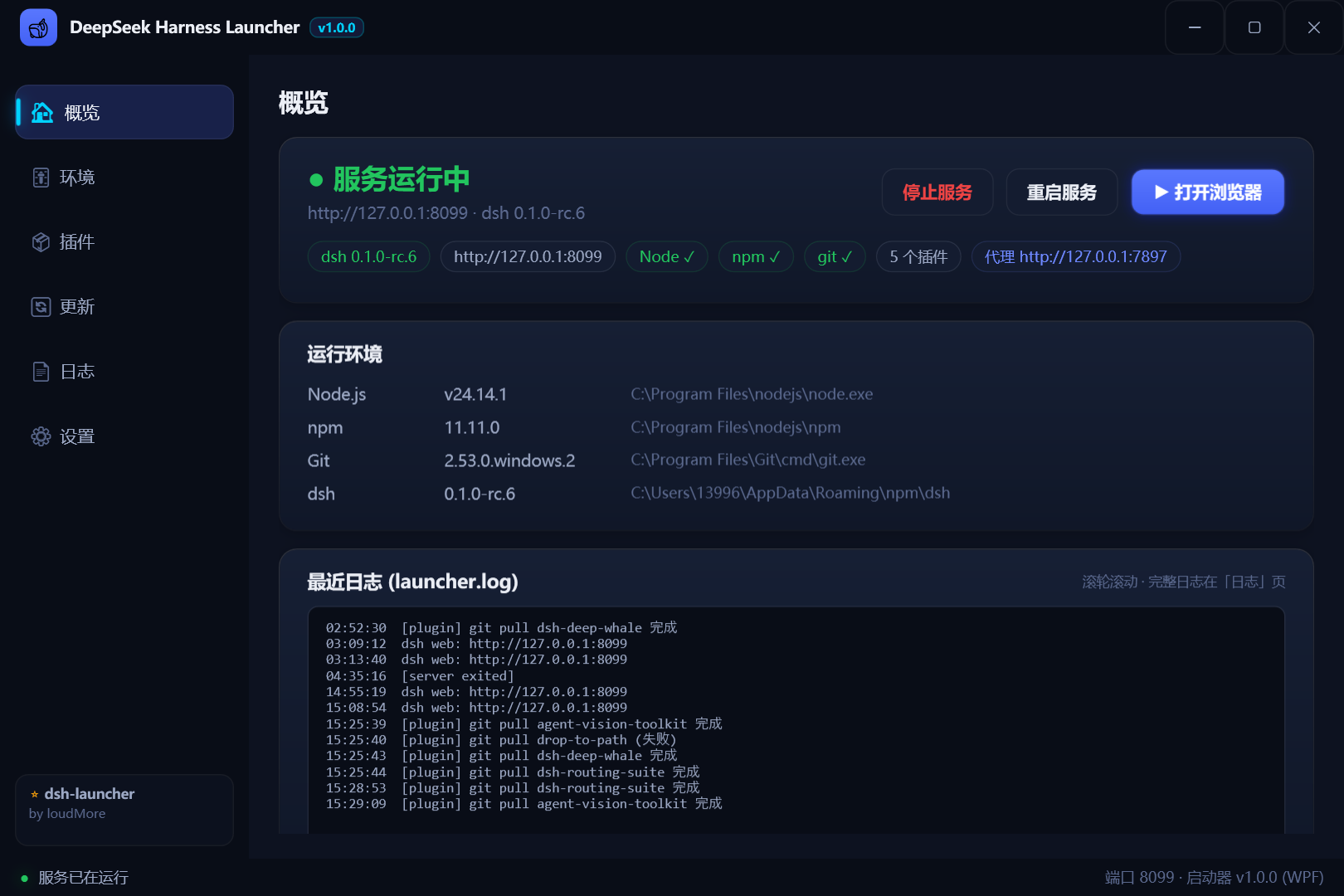The height and width of the screenshot is (896, 1344).
Task: Click the 环境 sidebar icon
Action: [x=41, y=178]
